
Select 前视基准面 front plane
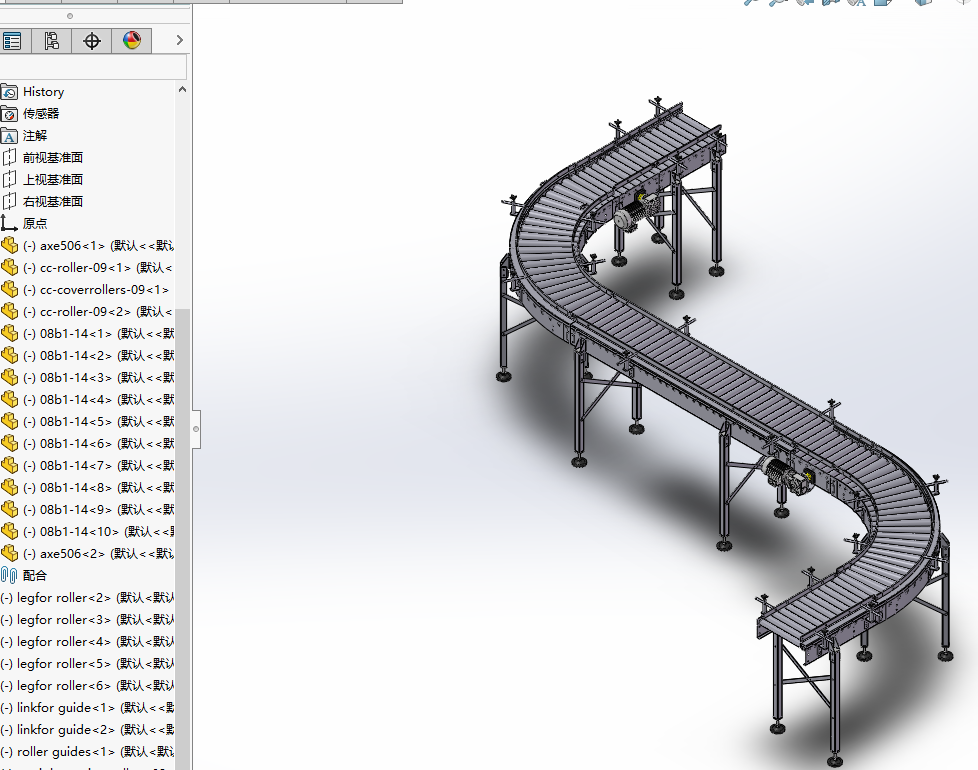tap(52, 158)
